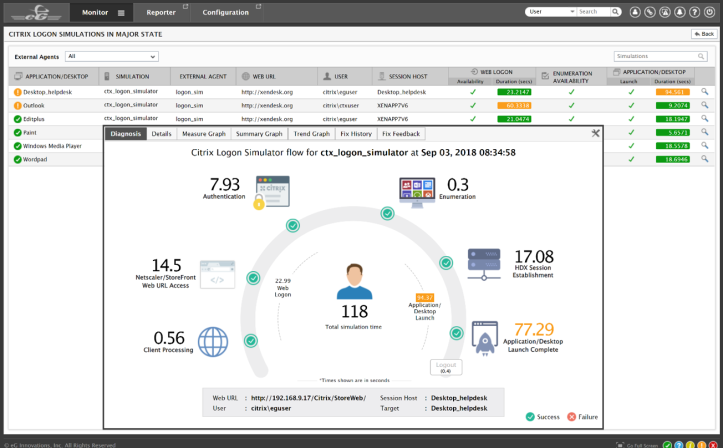Open the help question mark icon
This screenshot has width=723, height=448.
tap(694, 12)
